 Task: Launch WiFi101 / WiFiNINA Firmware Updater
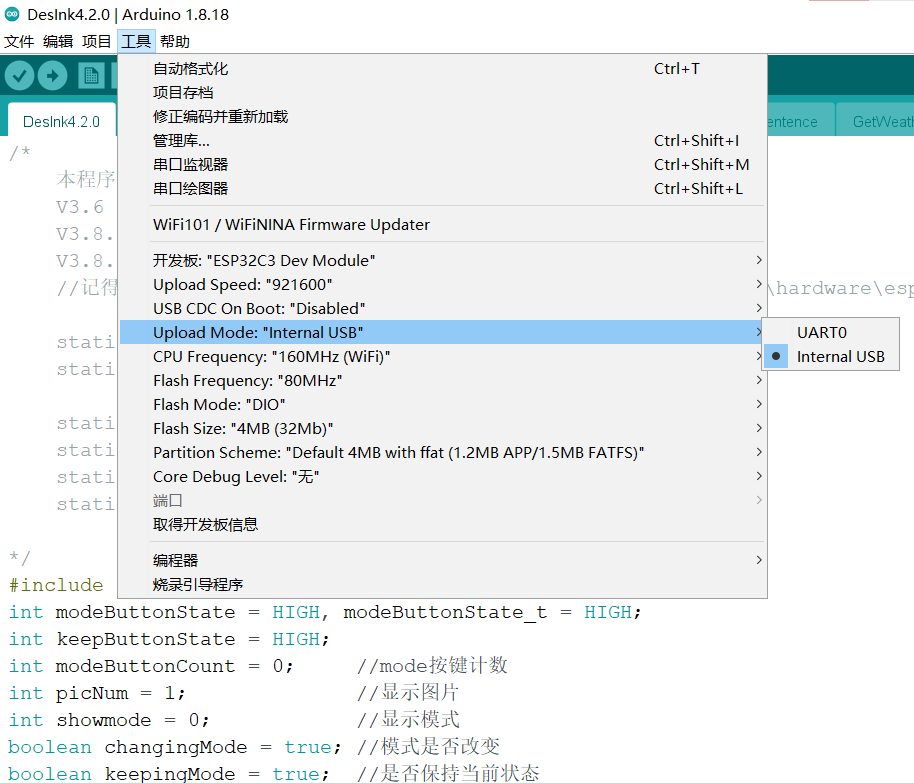click(x=442, y=224)
